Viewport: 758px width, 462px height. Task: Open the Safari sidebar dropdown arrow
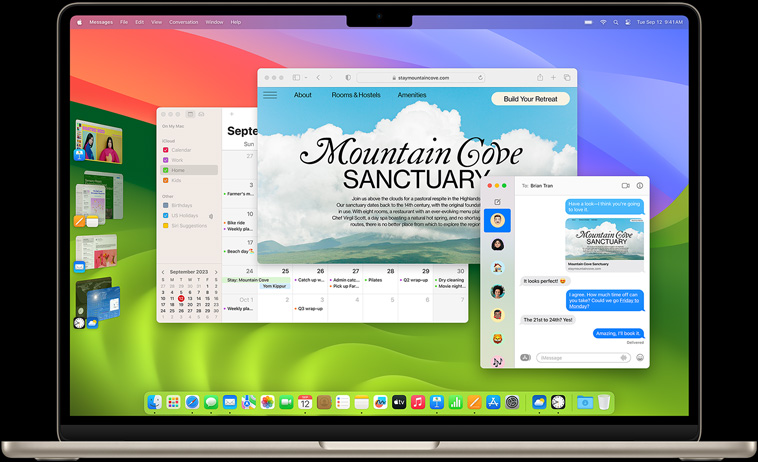(x=305, y=77)
